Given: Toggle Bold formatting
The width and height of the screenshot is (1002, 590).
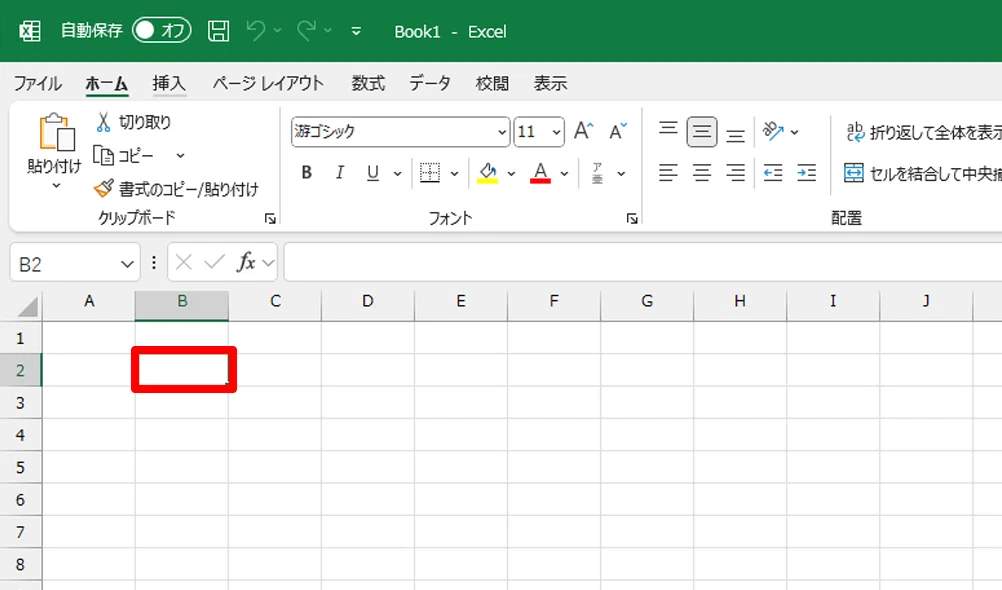Looking at the screenshot, I should click(x=307, y=173).
